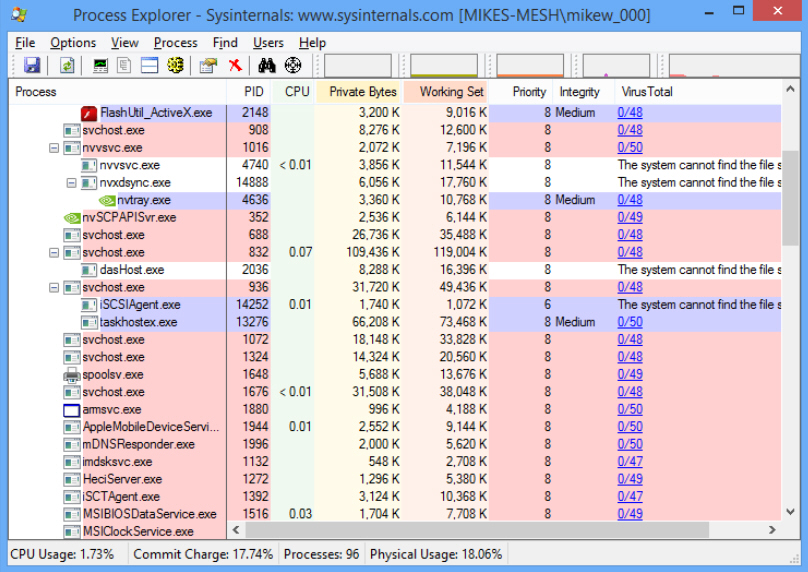Click the nvtray.exe NVIDIA icon
This screenshot has height=572, width=808.
point(107,200)
